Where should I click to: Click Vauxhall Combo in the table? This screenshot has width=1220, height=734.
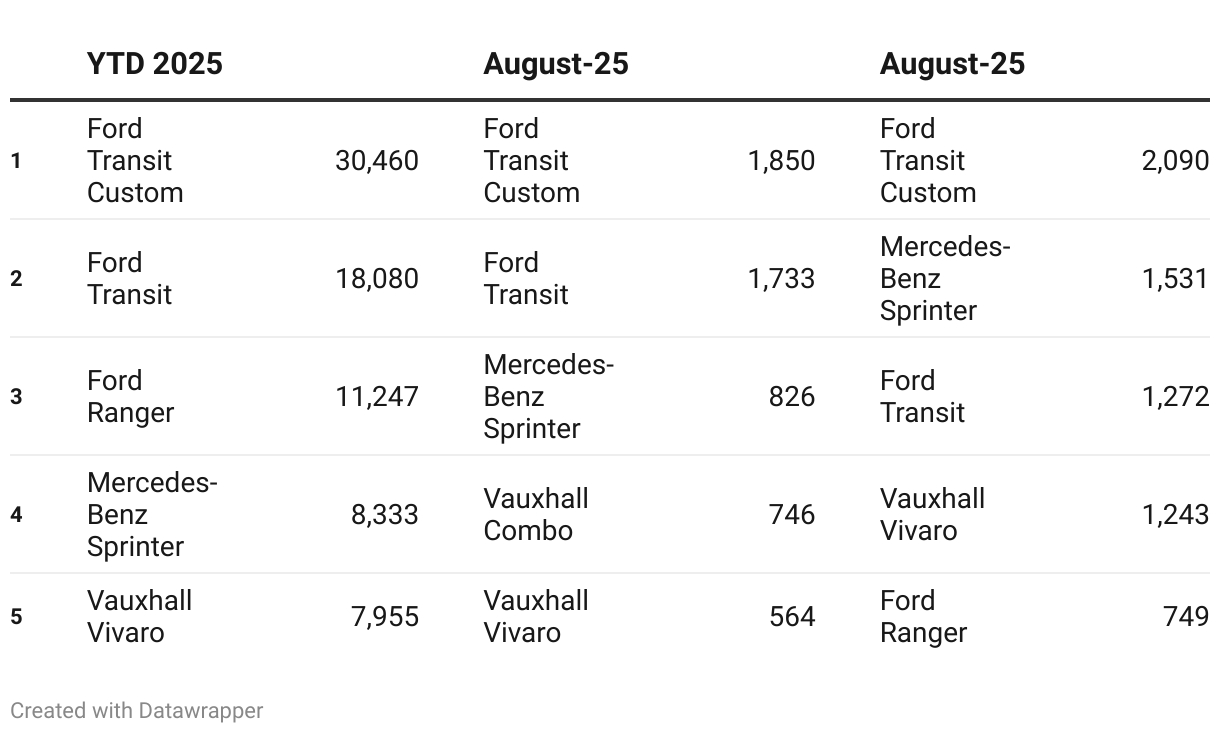(536, 515)
